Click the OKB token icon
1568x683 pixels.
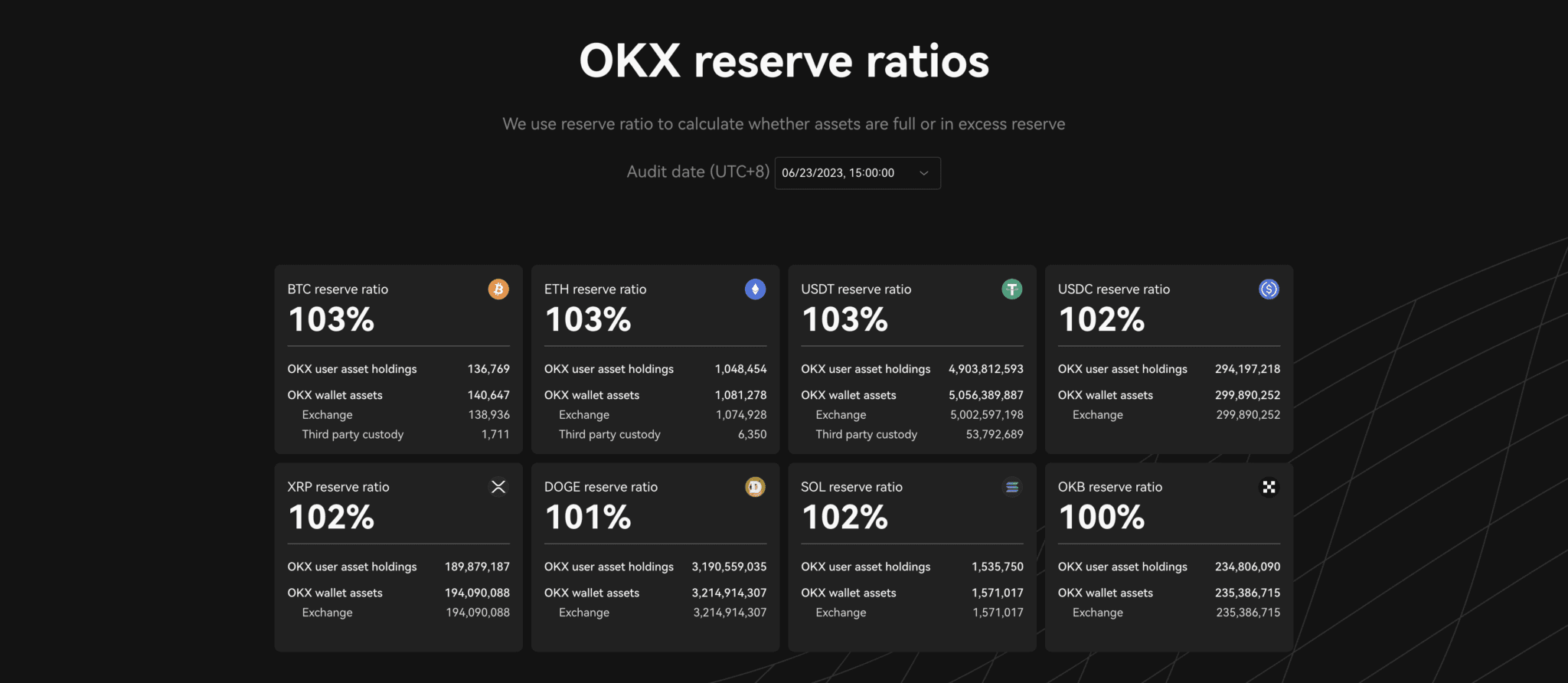(1269, 487)
